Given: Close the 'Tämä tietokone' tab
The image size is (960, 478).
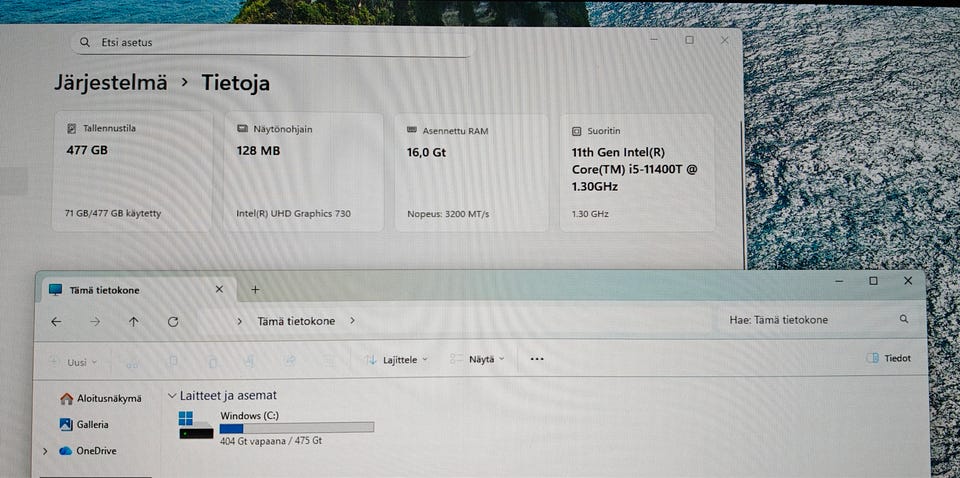Looking at the screenshot, I should (219, 289).
